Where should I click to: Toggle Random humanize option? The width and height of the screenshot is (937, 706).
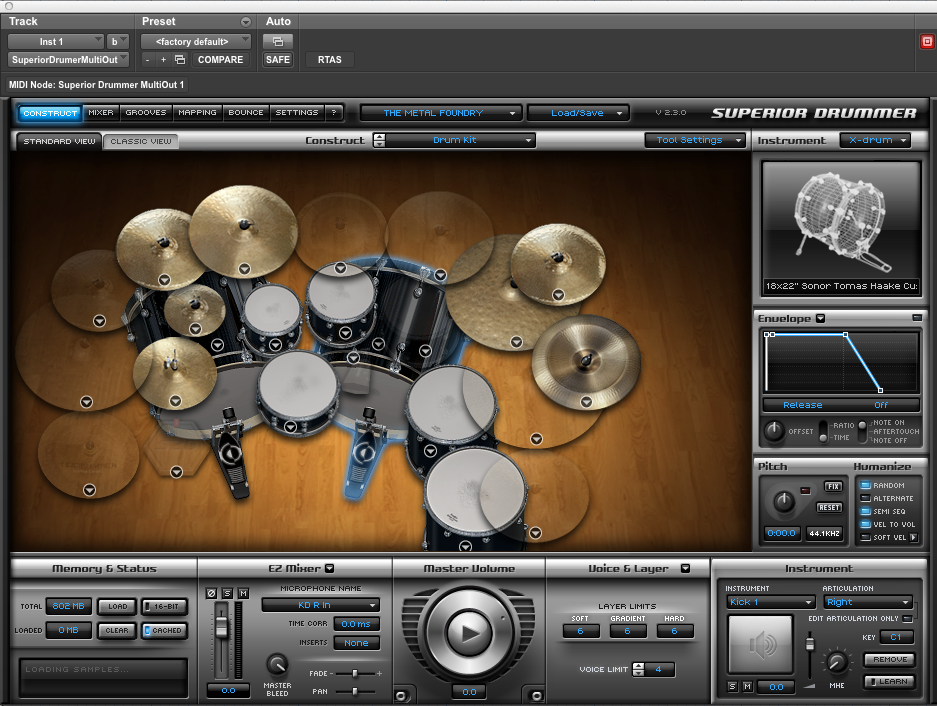865,485
